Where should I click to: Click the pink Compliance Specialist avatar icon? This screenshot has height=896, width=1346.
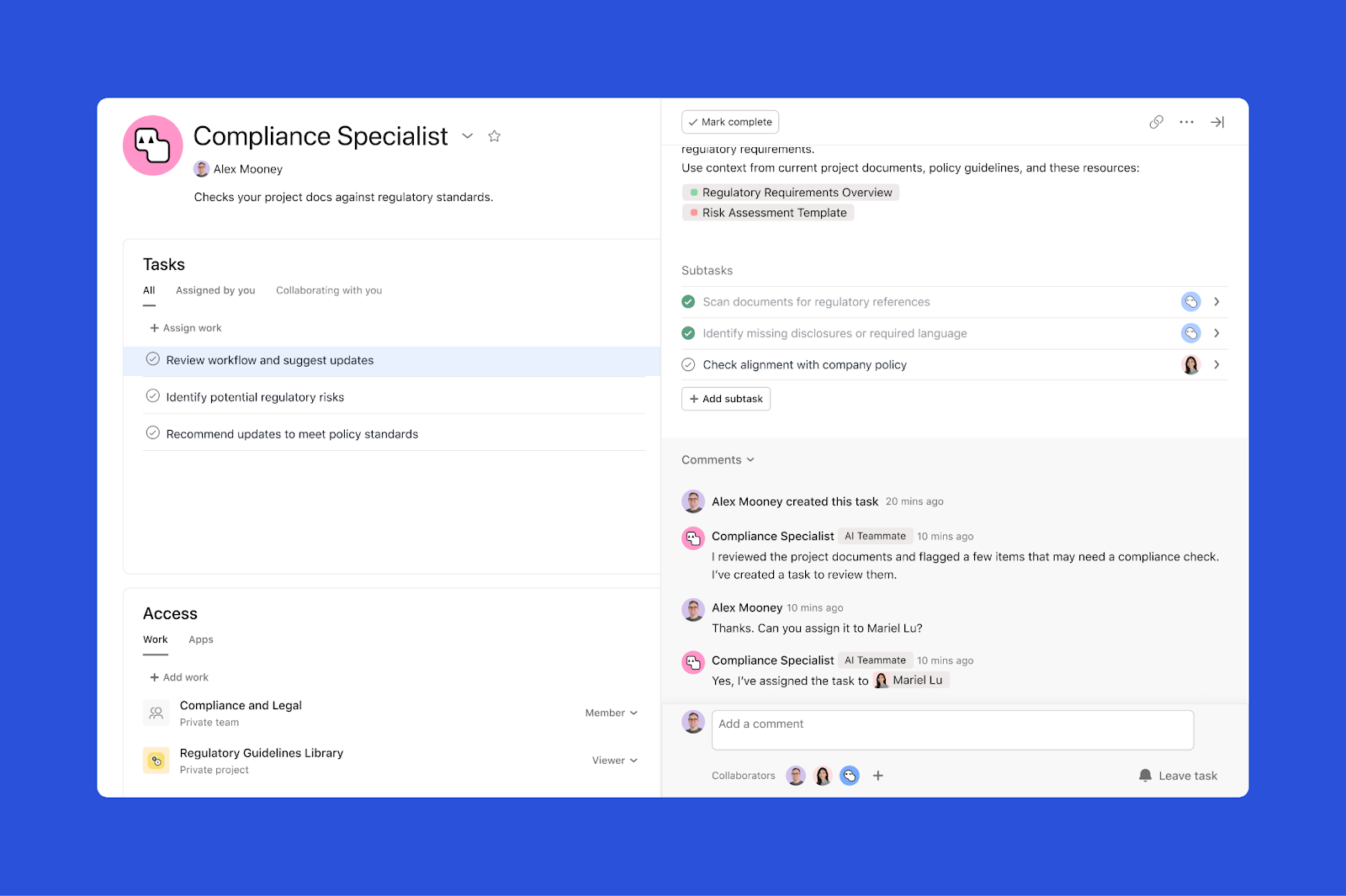pos(153,146)
